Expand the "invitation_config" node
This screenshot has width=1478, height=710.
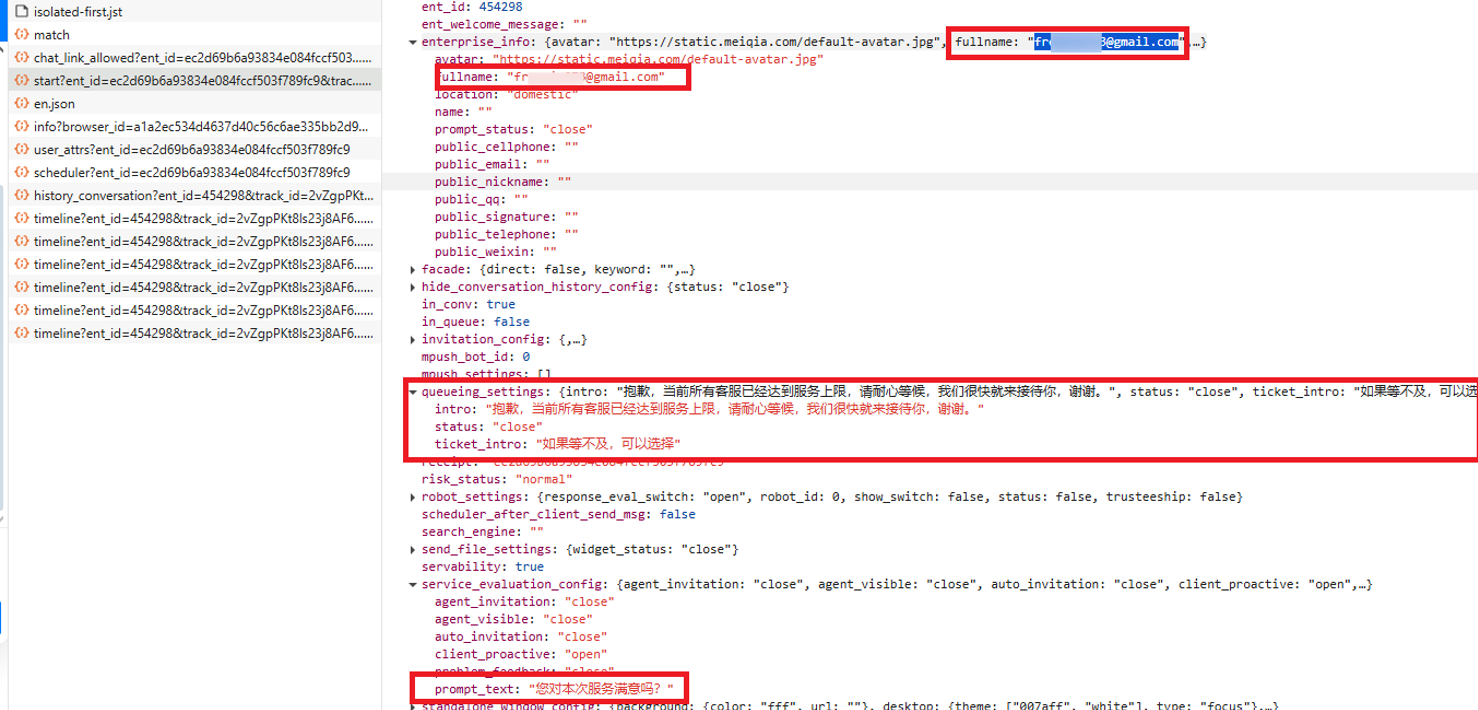click(x=413, y=339)
